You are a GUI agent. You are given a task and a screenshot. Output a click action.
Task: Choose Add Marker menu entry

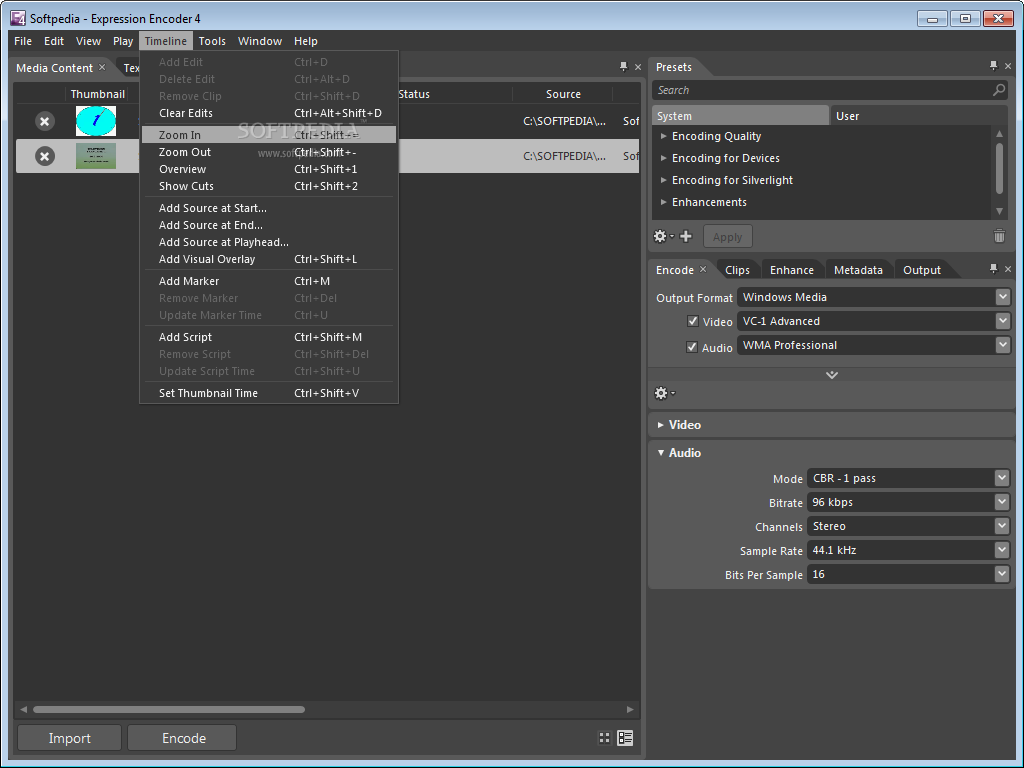pos(268,281)
